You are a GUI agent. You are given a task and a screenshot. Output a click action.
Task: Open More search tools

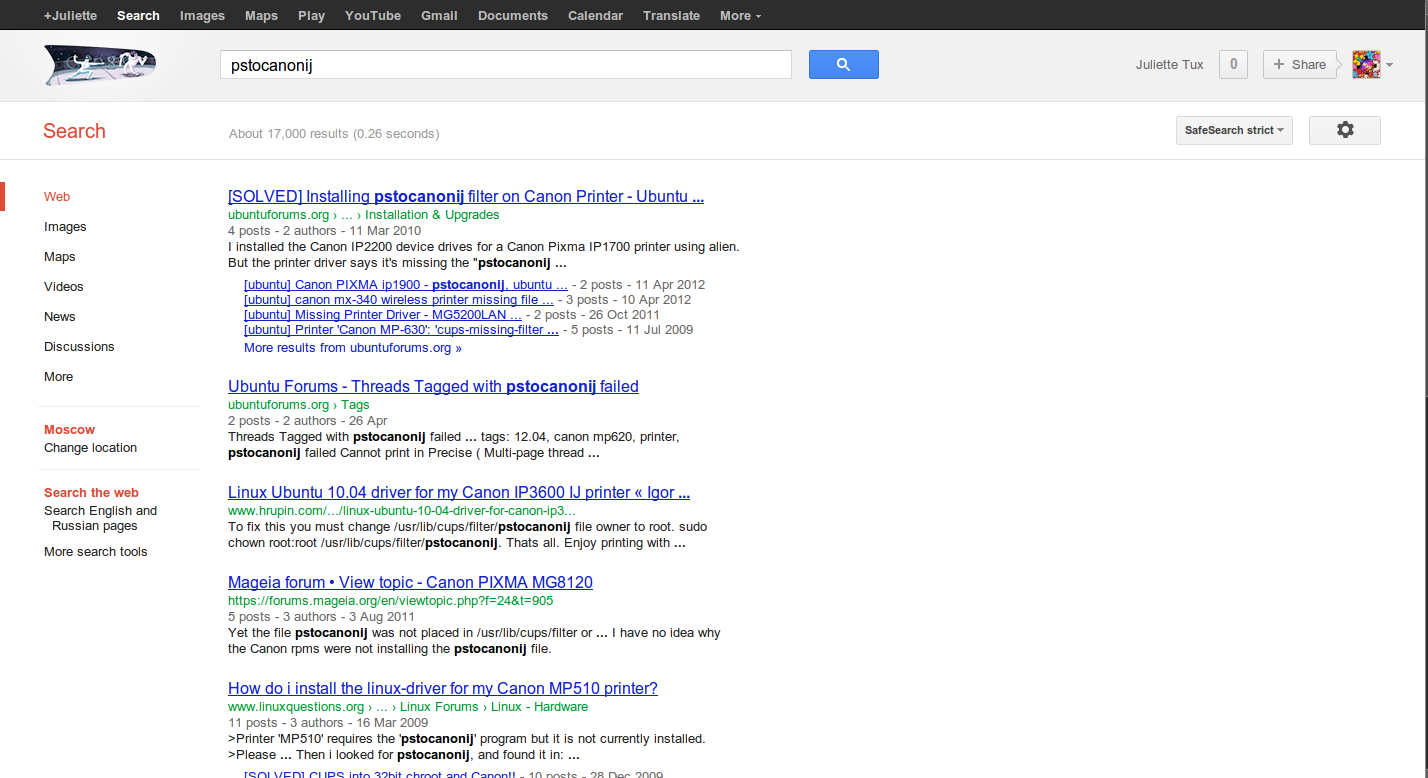click(x=95, y=552)
